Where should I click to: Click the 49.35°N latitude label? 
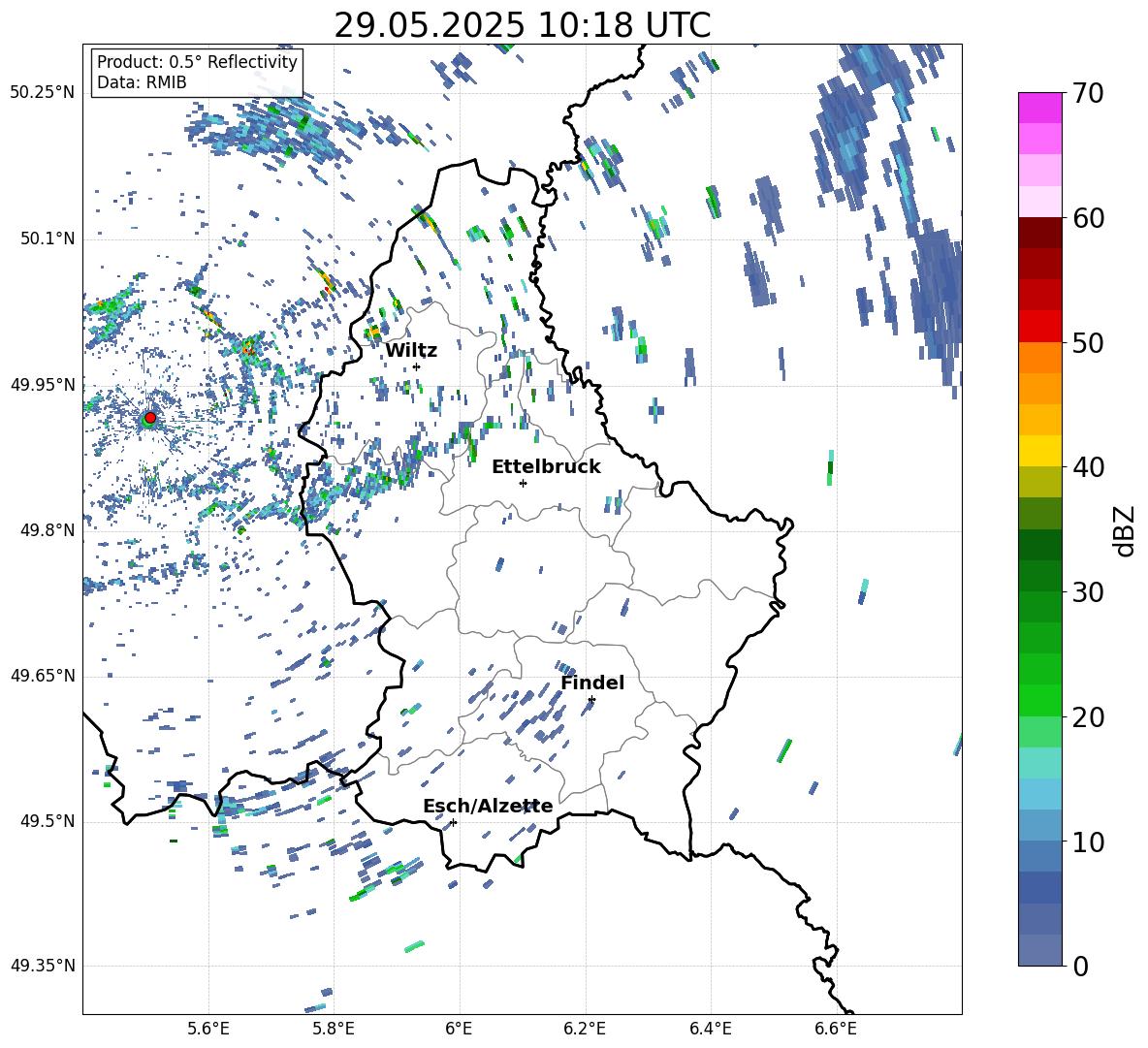tap(43, 966)
